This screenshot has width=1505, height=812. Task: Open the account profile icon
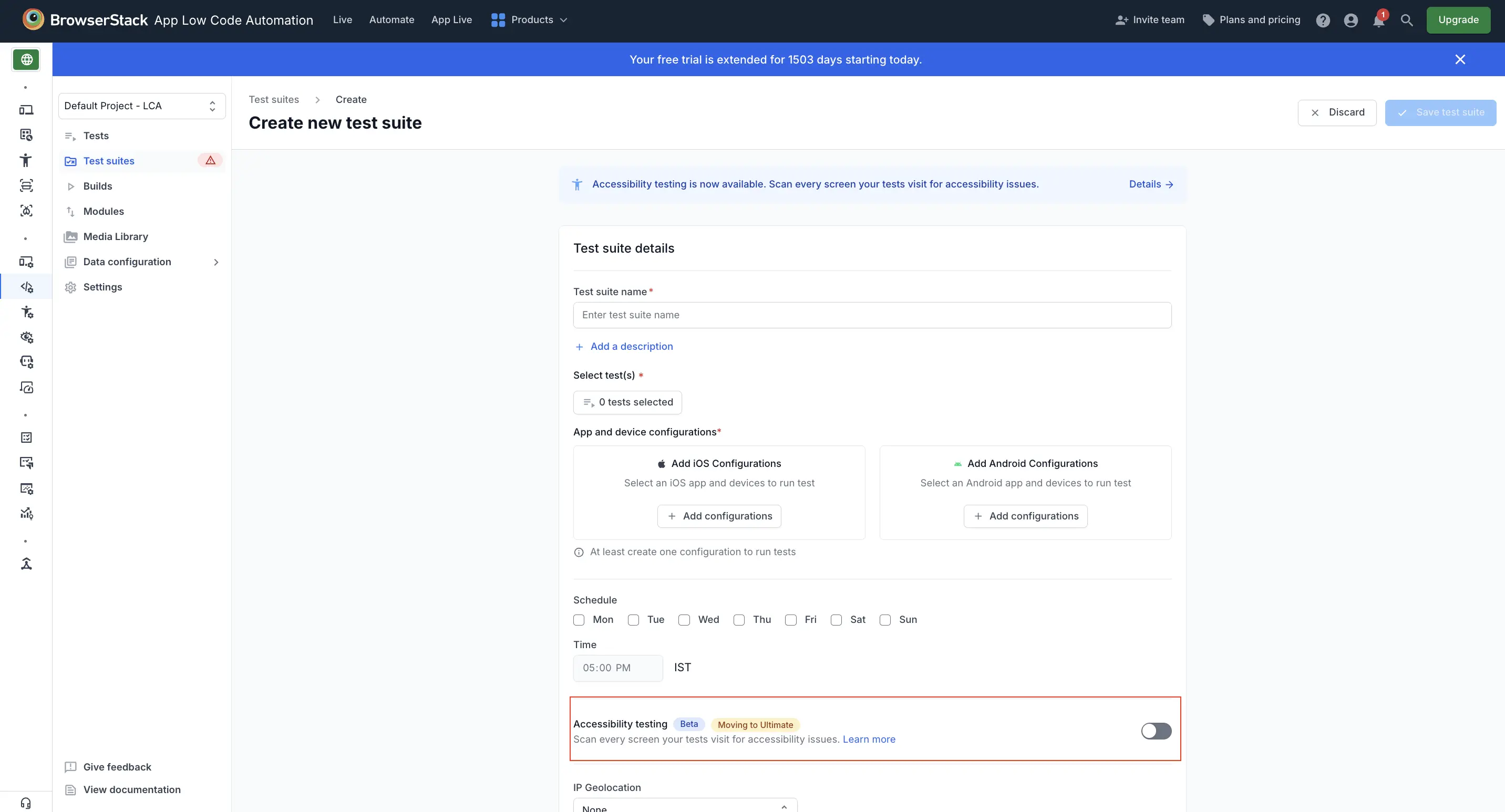(1351, 20)
